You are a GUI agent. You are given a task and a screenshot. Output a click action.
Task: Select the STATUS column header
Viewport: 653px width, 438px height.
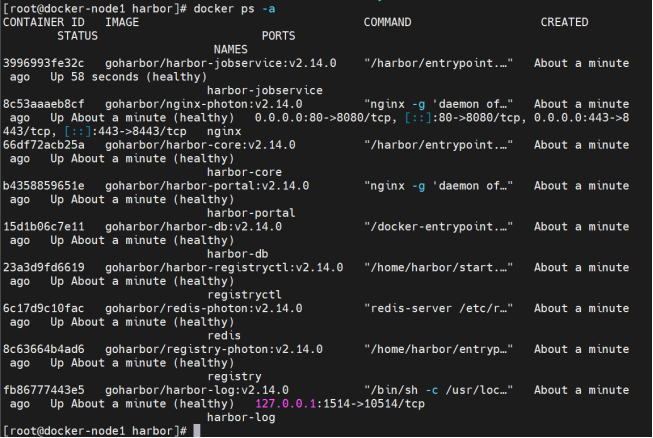coord(77,36)
